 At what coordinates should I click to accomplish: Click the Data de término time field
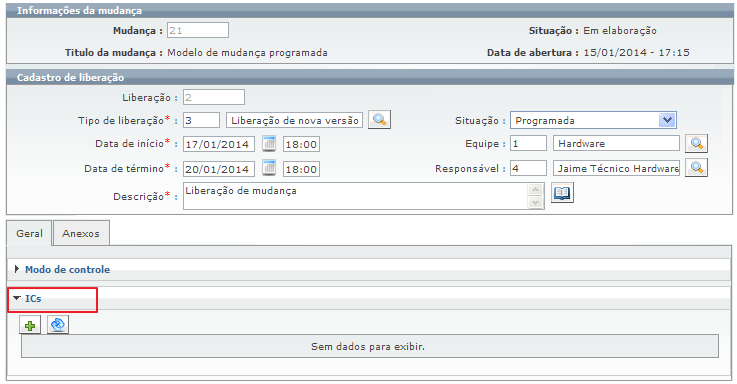tap(301, 169)
